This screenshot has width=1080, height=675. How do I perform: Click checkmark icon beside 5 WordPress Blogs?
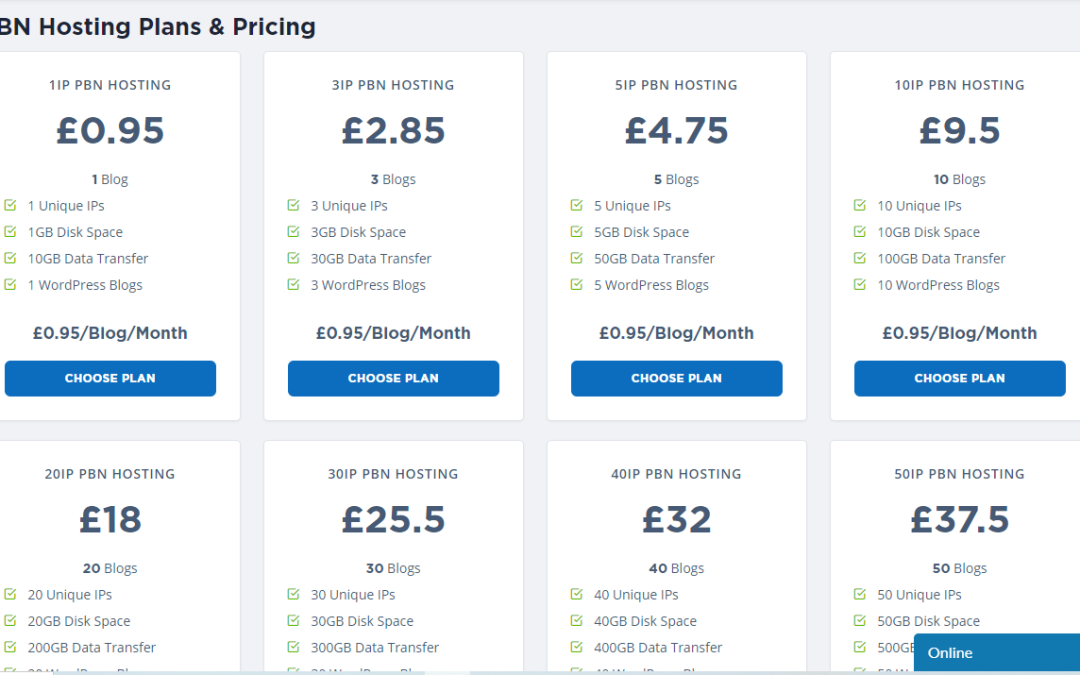point(577,285)
